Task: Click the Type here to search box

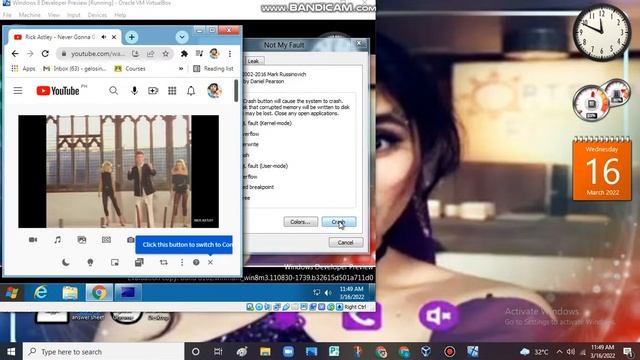Action: [103, 351]
